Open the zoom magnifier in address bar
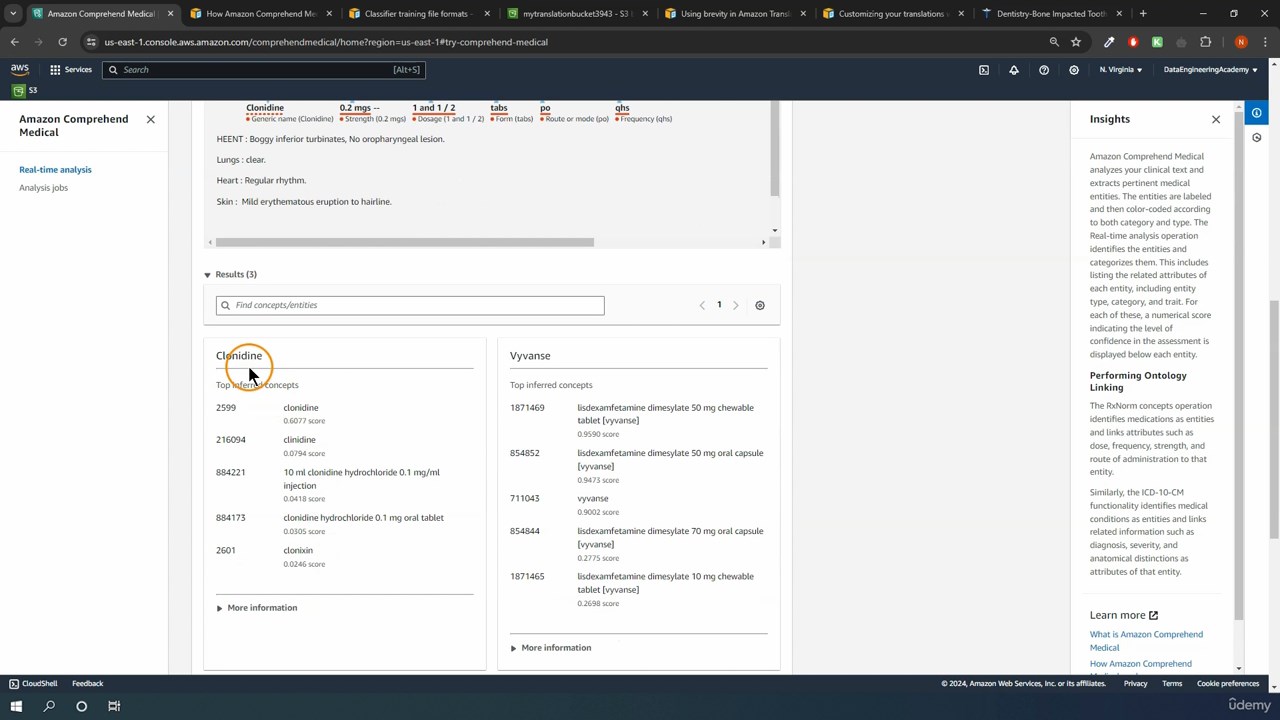This screenshot has height=720, width=1280. click(1054, 42)
